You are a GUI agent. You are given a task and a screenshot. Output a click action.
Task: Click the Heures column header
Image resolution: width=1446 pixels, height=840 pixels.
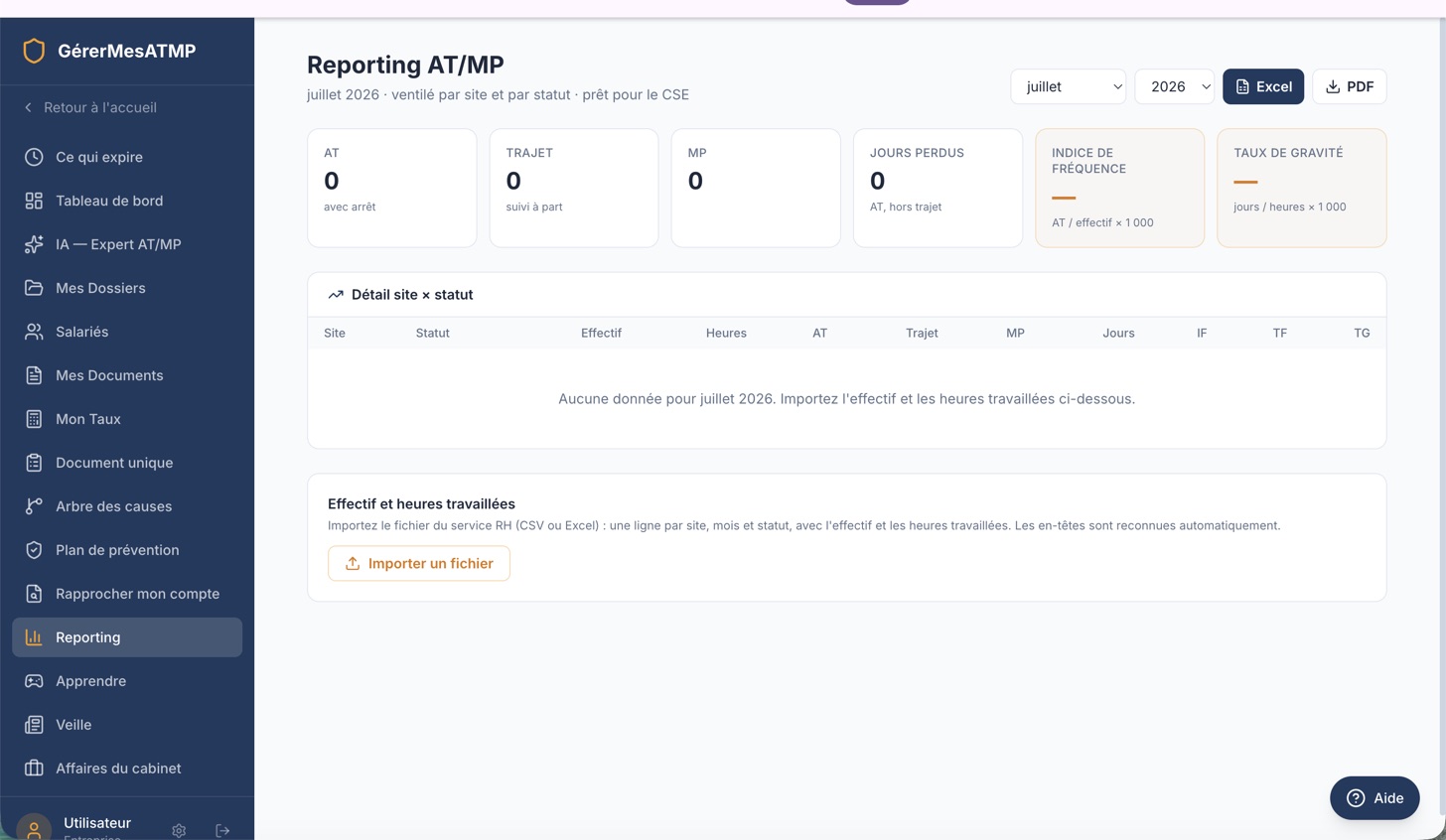tap(726, 334)
